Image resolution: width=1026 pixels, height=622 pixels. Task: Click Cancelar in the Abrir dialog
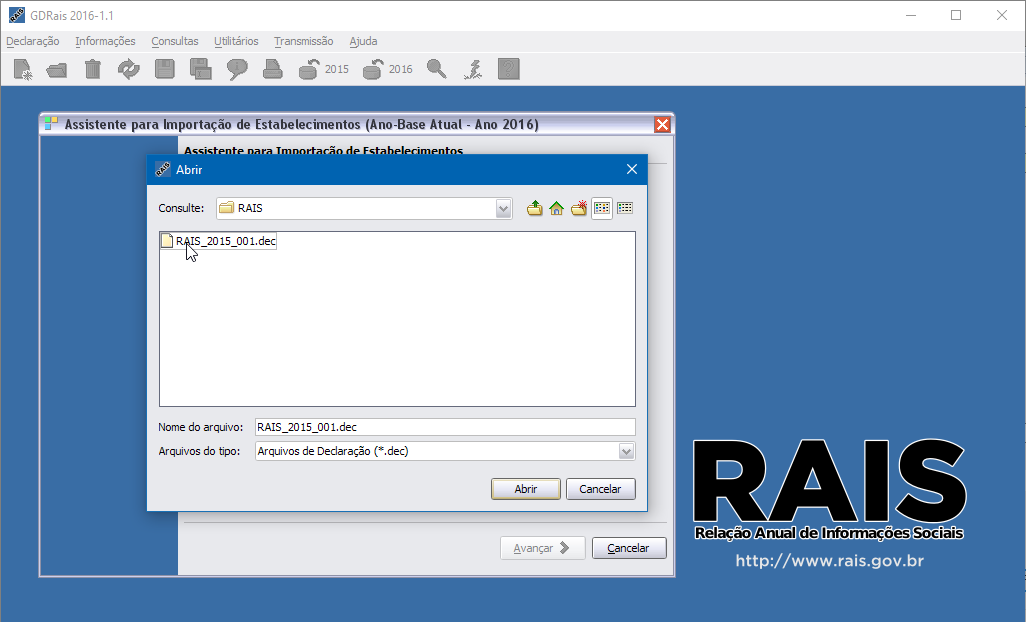pyautogui.click(x=601, y=489)
